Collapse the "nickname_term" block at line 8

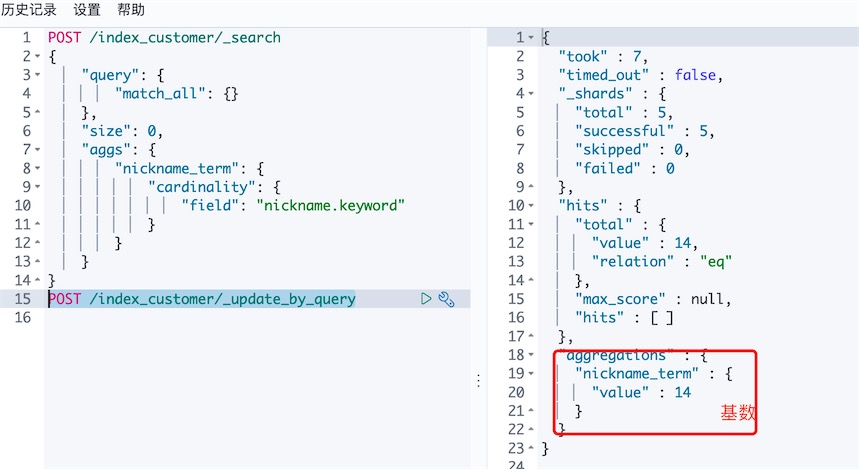37,168
